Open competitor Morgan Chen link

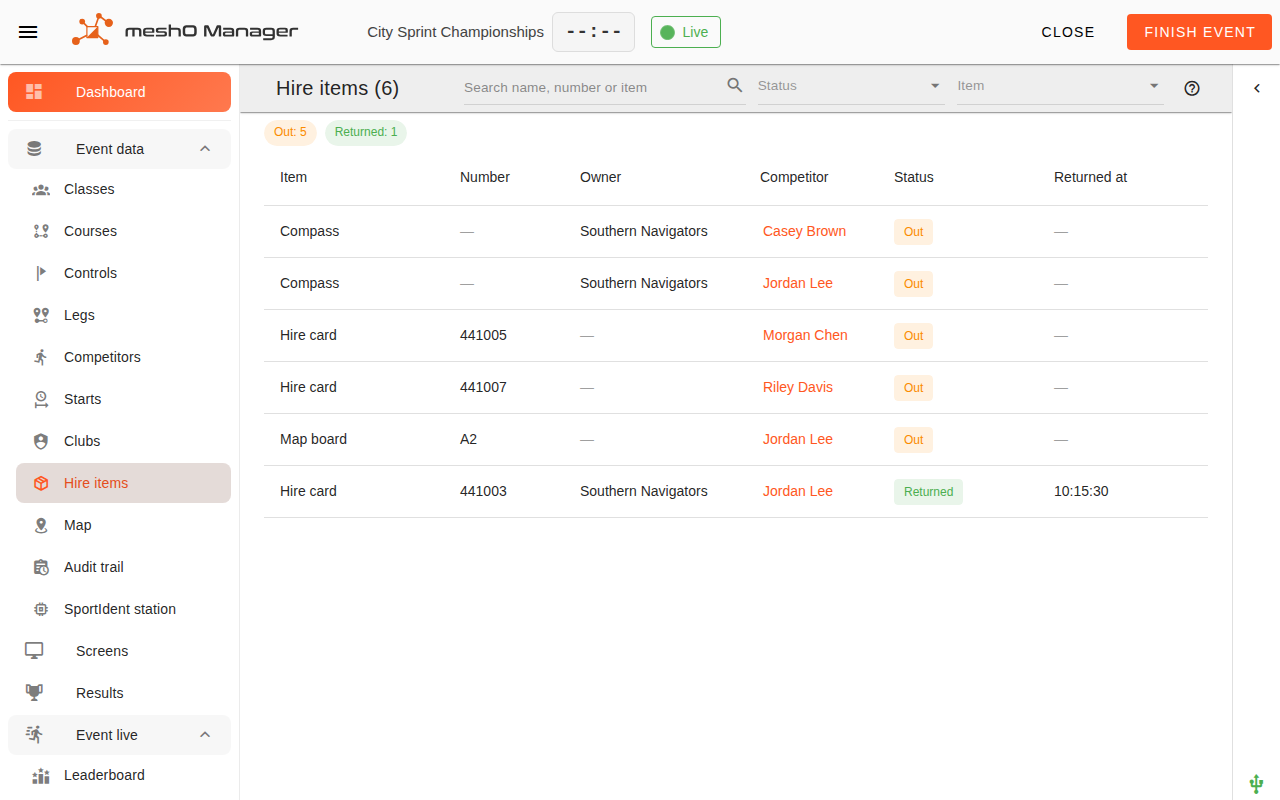point(805,335)
